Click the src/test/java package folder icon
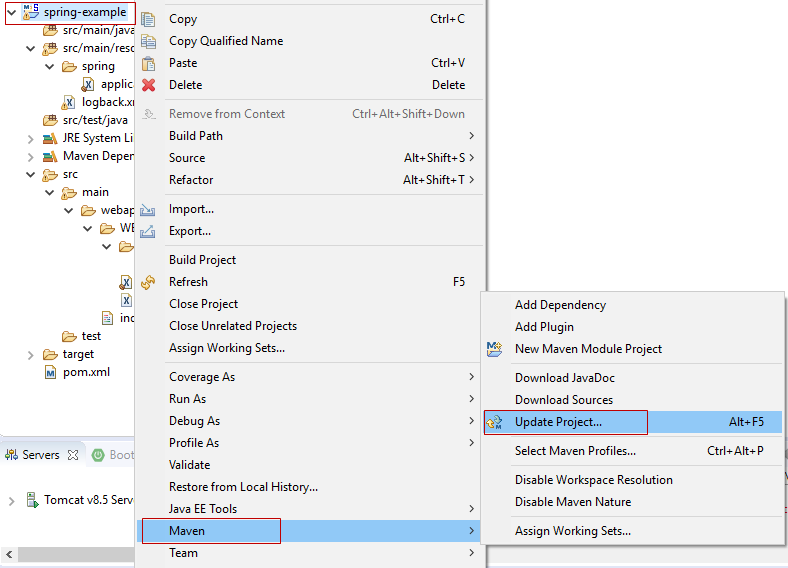This screenshot has width=788, height=568. pyautogui.click(x=50, y=120)
